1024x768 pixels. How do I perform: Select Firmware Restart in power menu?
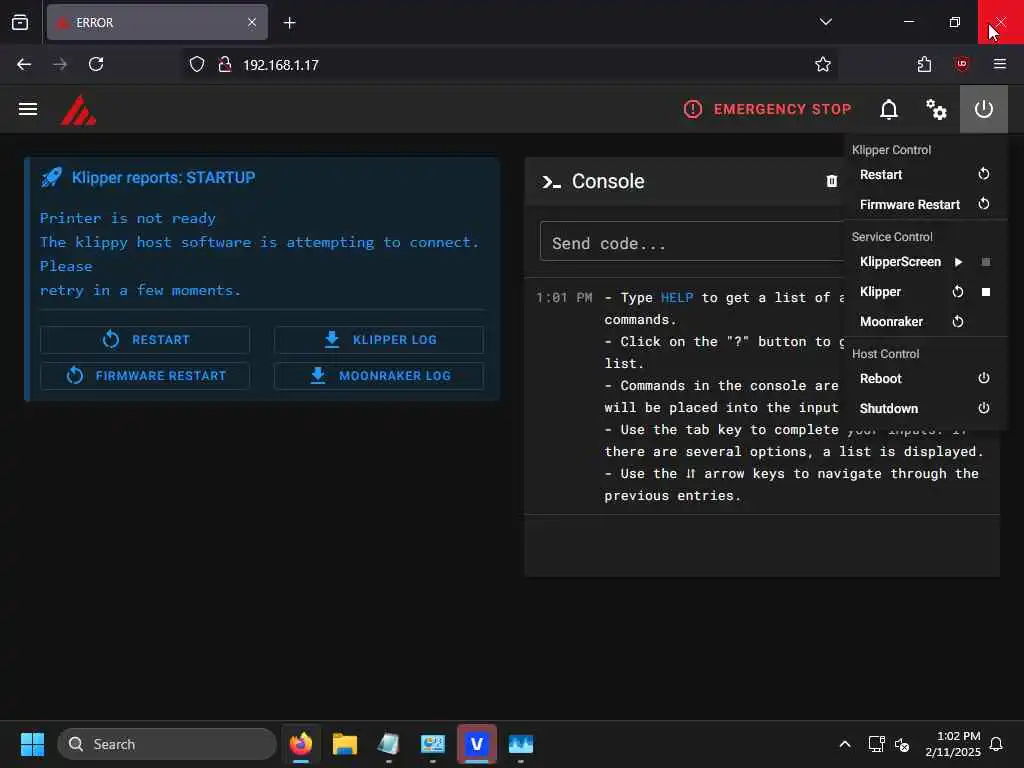tap(925, 204)
